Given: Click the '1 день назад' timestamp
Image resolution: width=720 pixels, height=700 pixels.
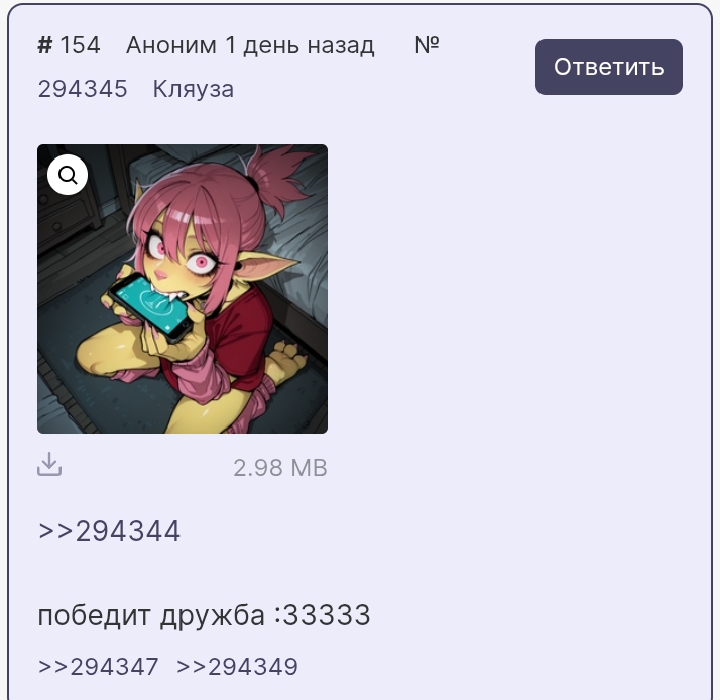Looking at the screenshot, I should tap(300, 45).
